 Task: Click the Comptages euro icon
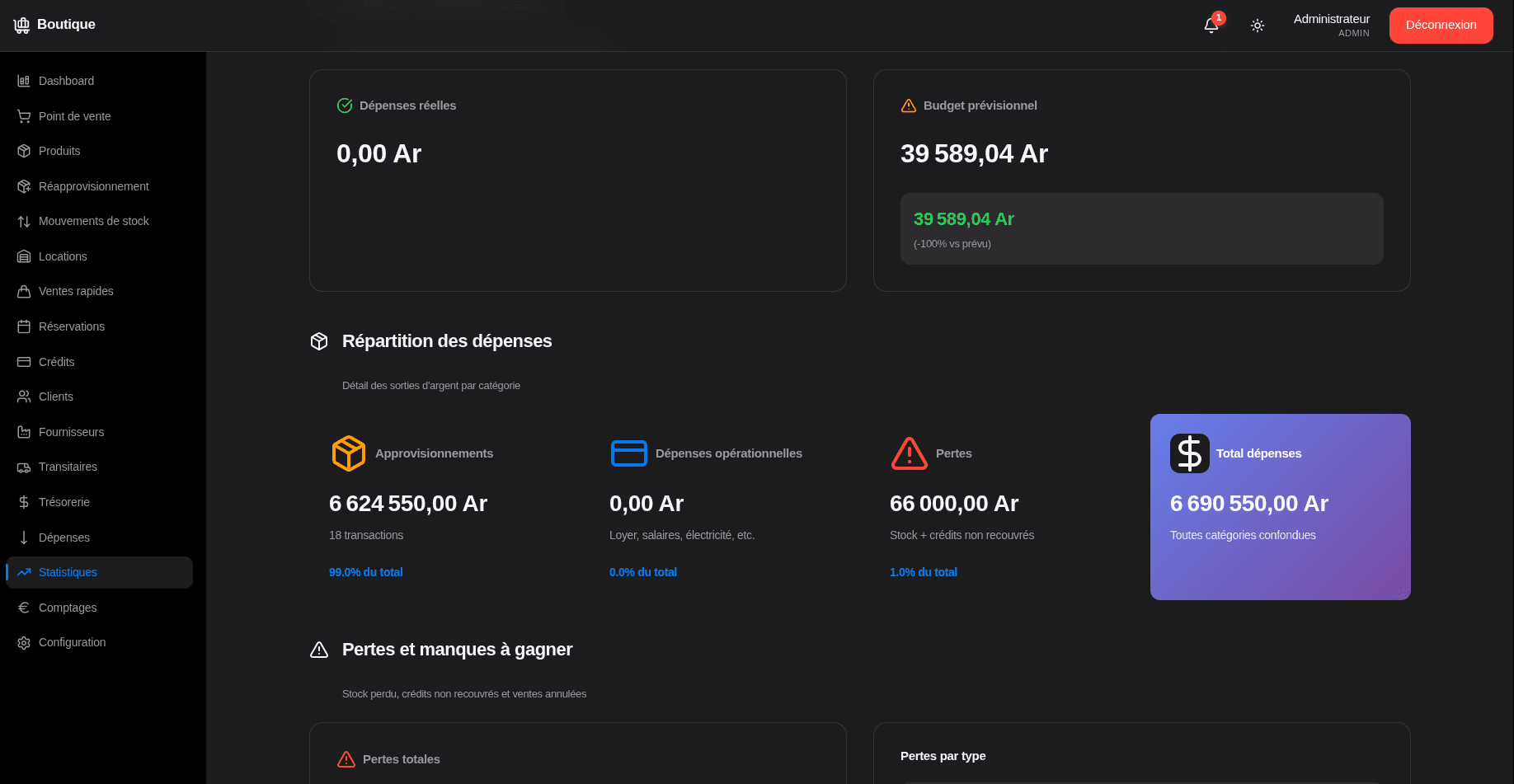pyautogui.click(x=24, y=608)
